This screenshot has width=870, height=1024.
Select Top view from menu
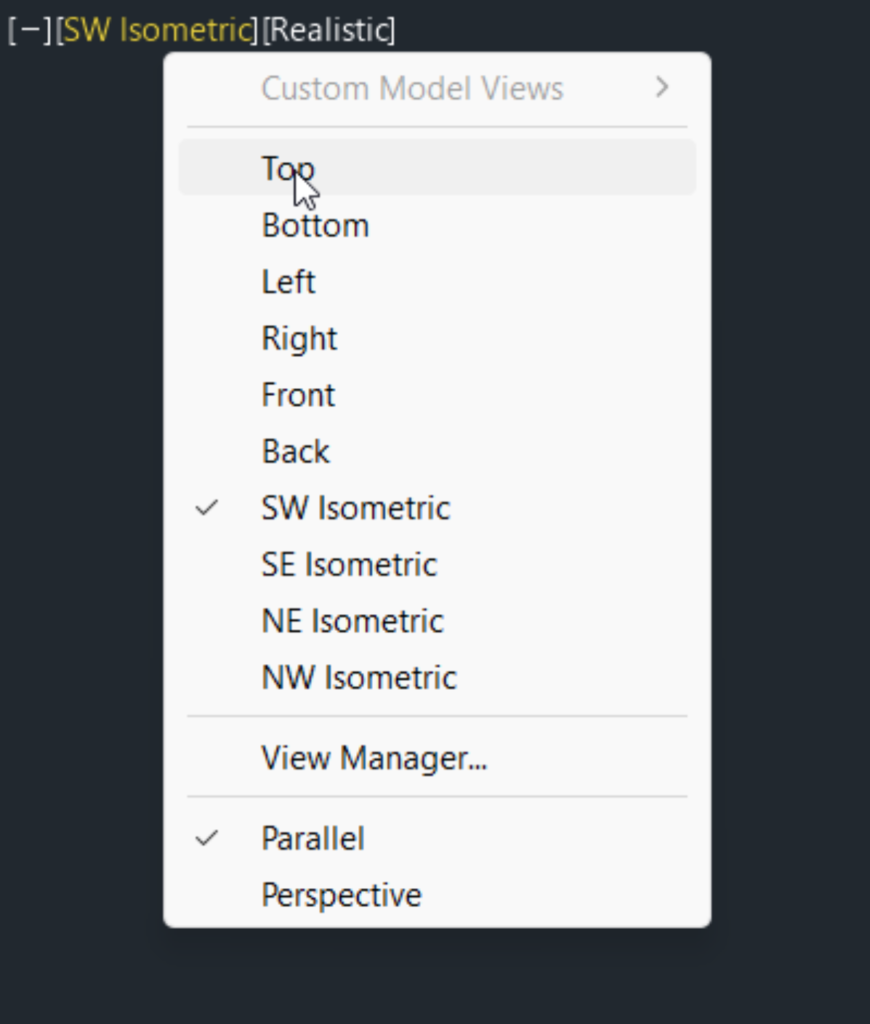288,168
